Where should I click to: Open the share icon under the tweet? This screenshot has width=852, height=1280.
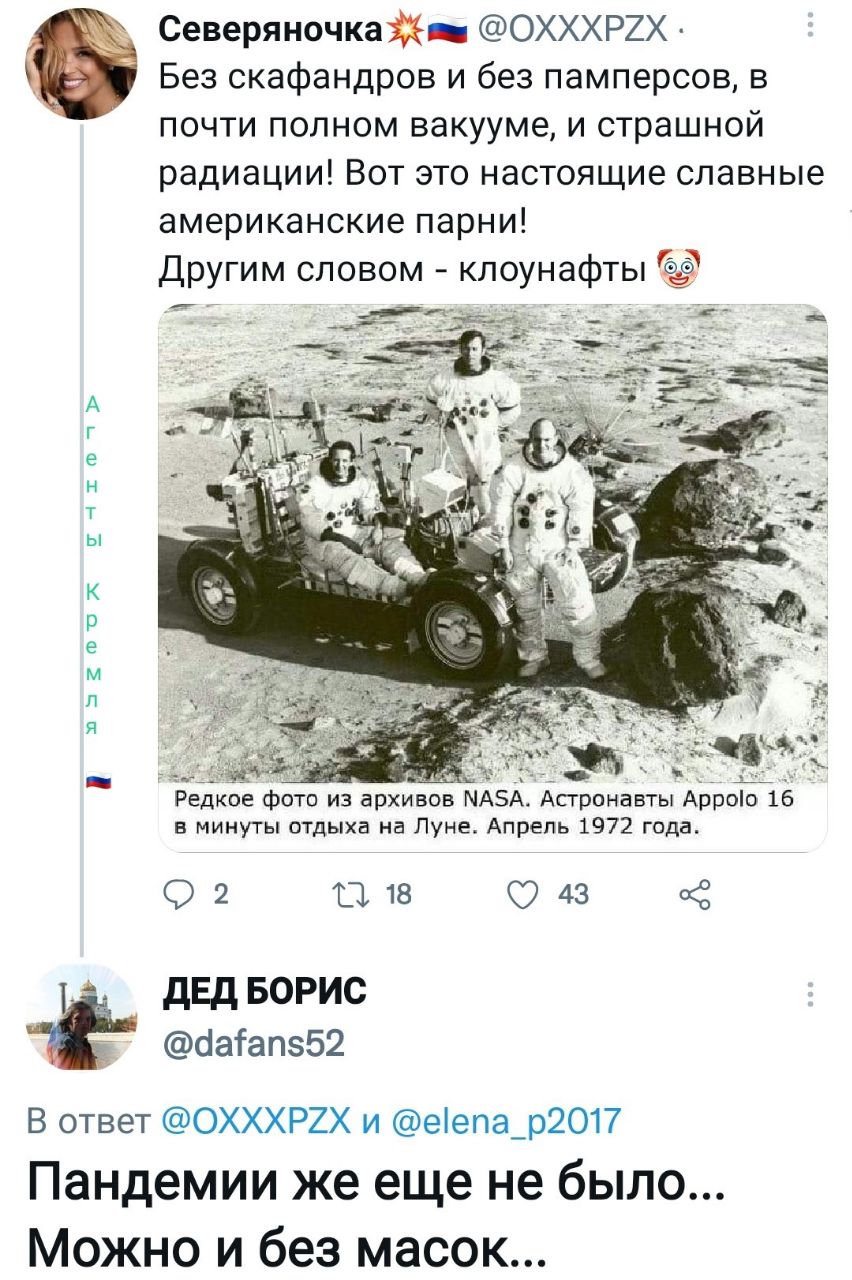693,895
